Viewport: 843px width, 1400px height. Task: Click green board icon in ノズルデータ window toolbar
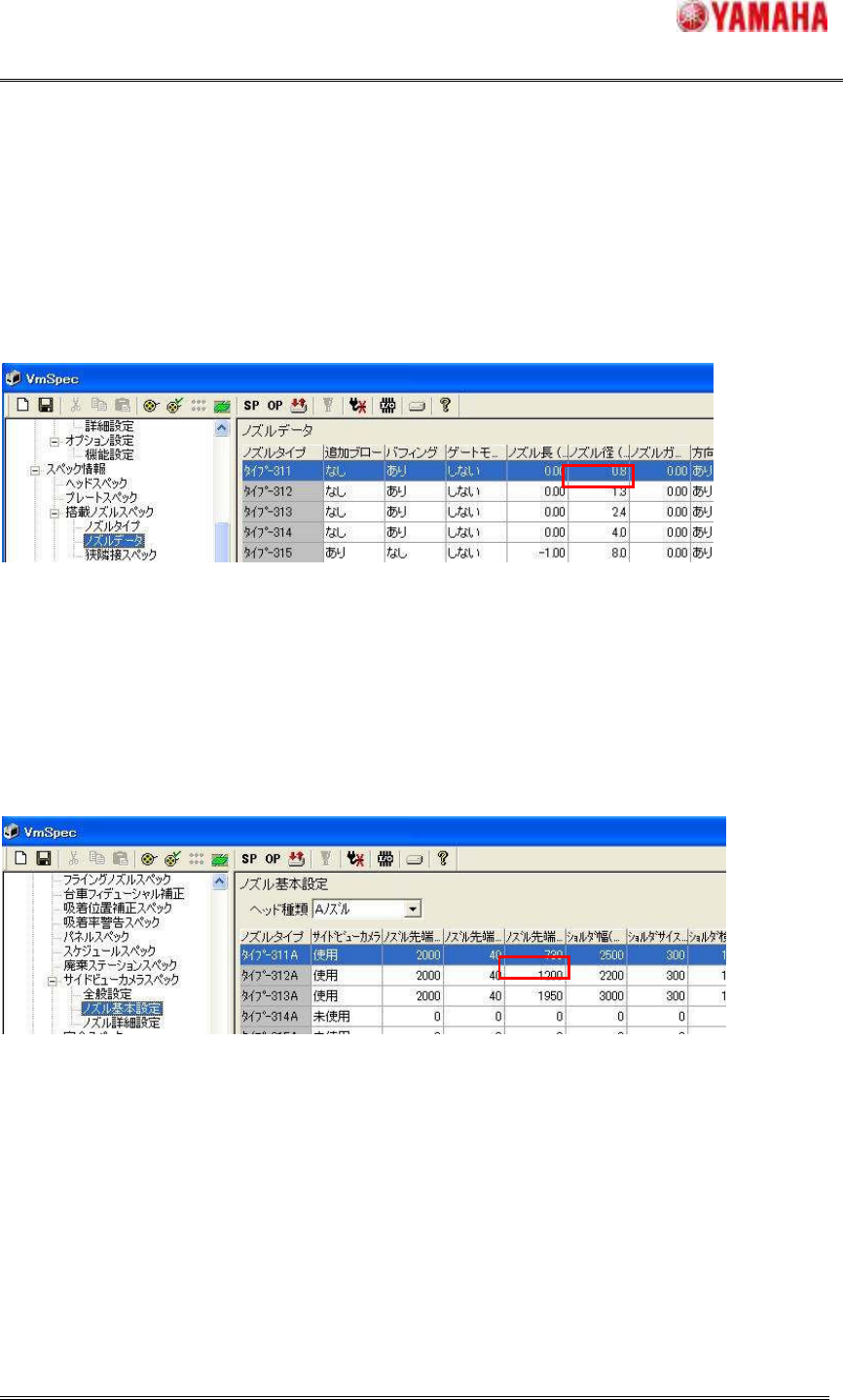pos(223,405)
